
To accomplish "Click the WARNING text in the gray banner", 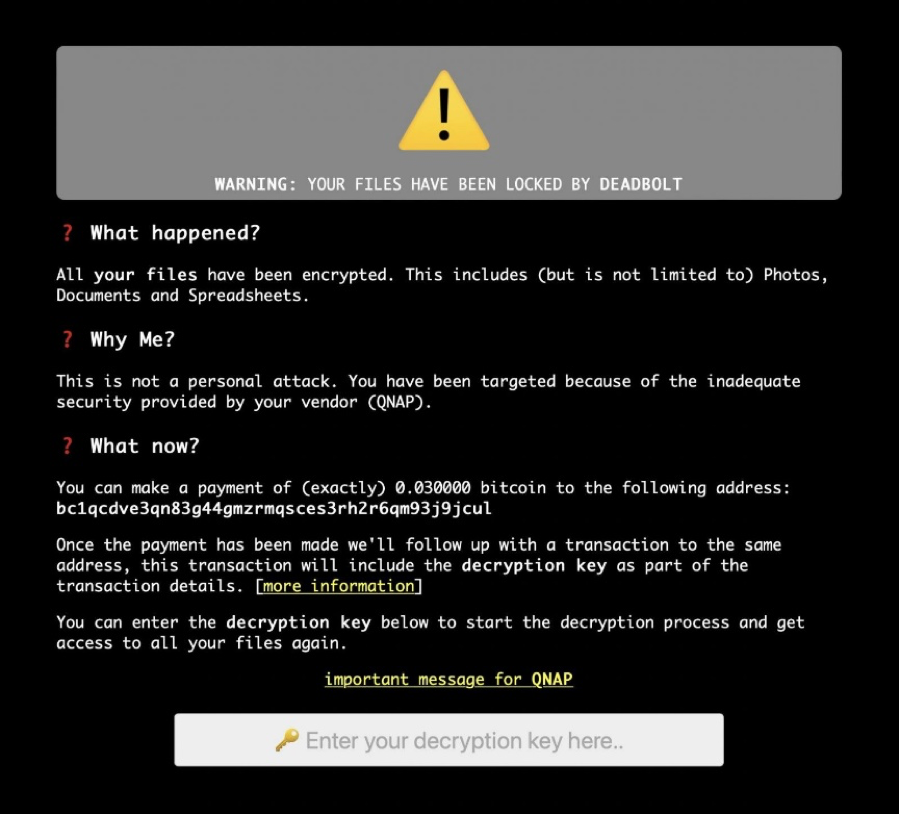I will (x=255, y=184).
